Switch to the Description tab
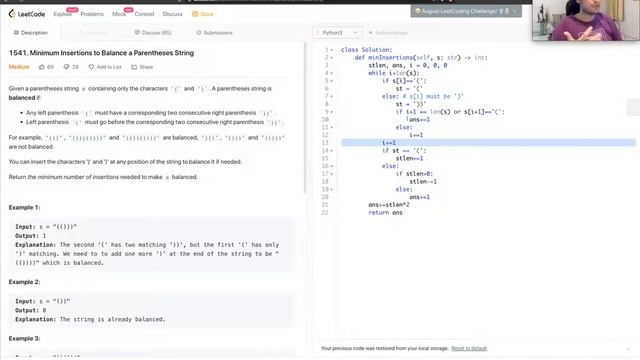This screenshot has height=360, width=640. (x=31, y=33)
